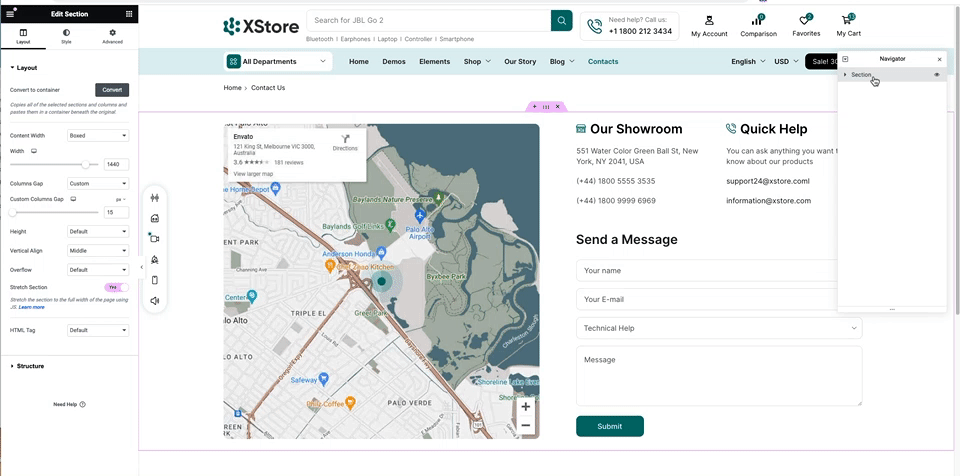Switch to Layout tab
The height and width of the screenshot is (476, 960).
[23, 37]
